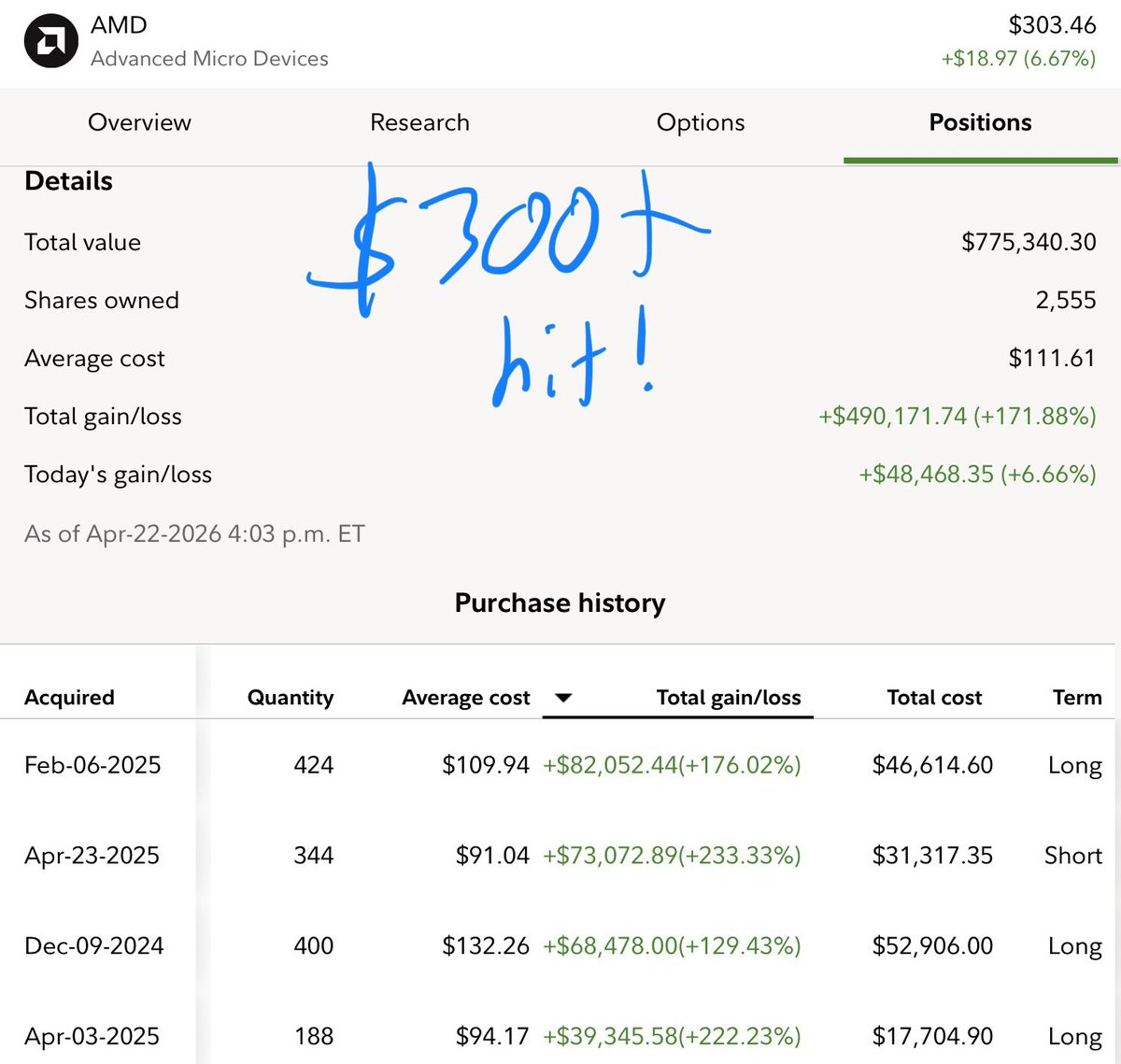The image size is (1121, 1064).
Task: Click the Purchase history heading
Action: 560,603
